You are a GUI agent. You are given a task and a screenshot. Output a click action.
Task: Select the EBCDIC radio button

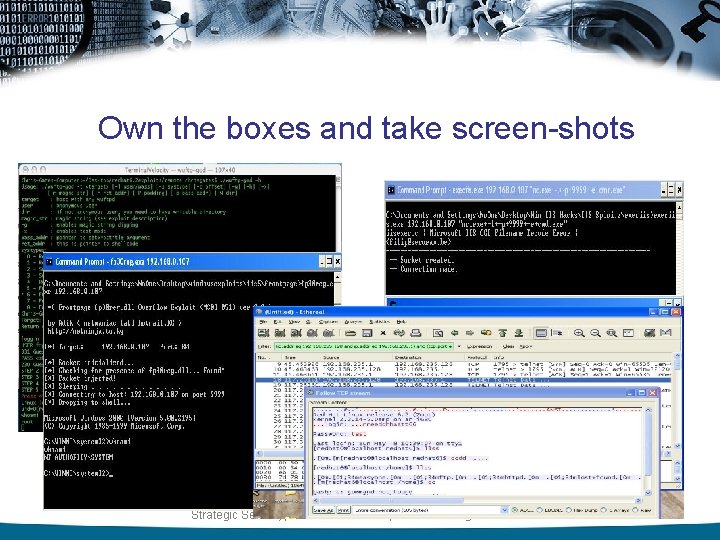point(540,510)
